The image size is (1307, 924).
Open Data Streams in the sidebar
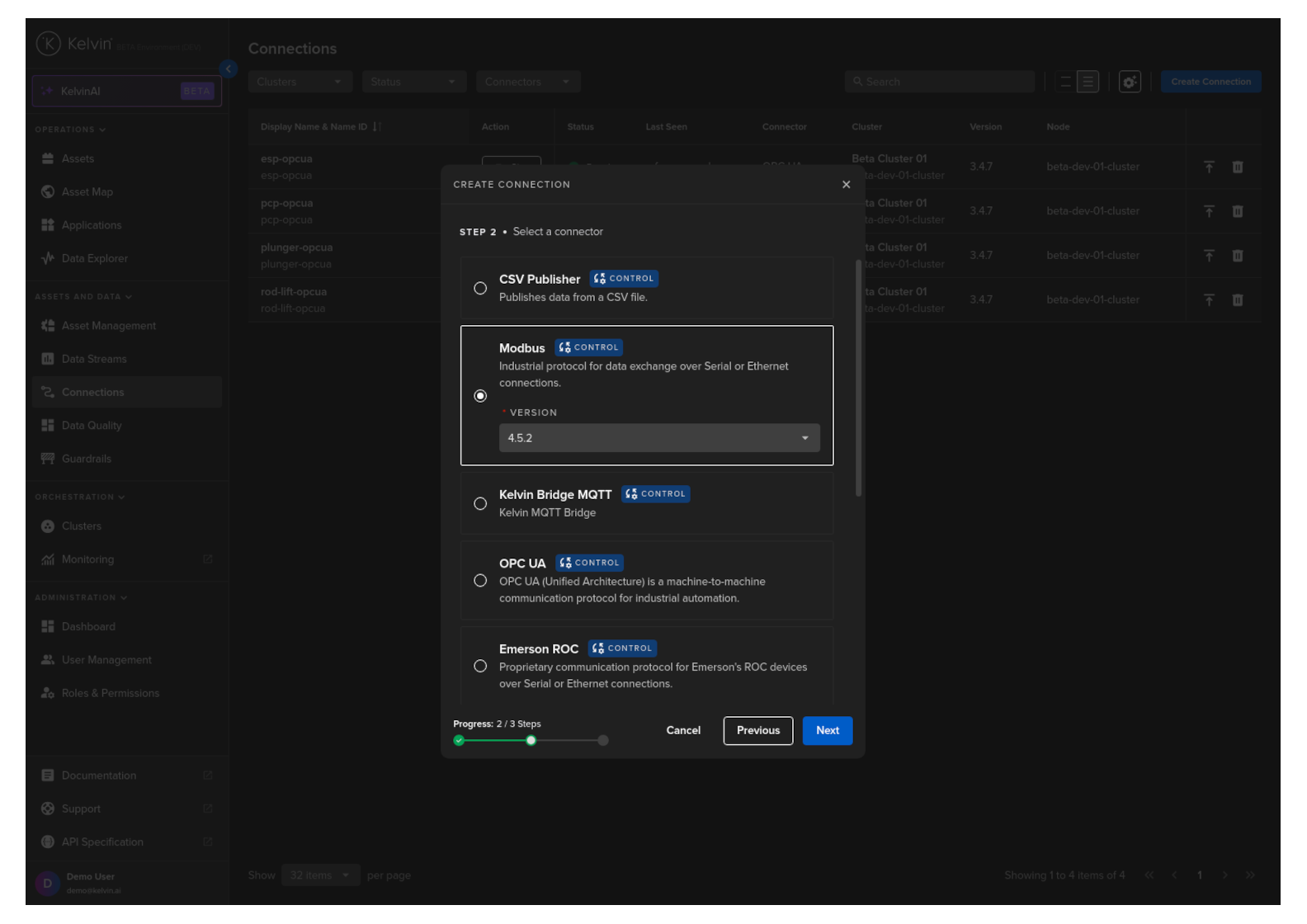coord(94,359)
